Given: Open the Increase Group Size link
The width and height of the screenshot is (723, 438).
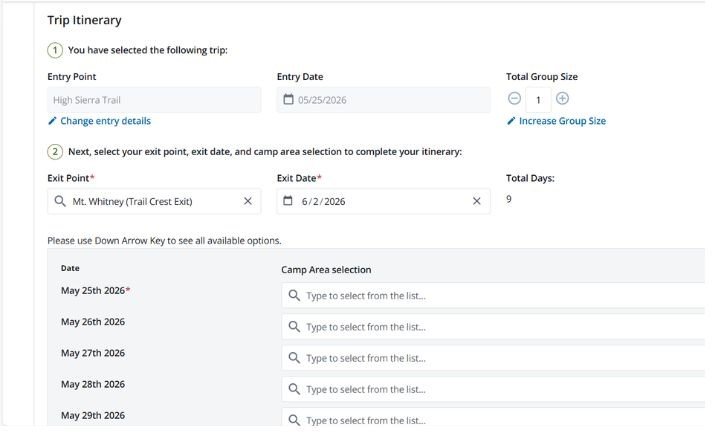Looking at the screenshot, I should point(562,121).
